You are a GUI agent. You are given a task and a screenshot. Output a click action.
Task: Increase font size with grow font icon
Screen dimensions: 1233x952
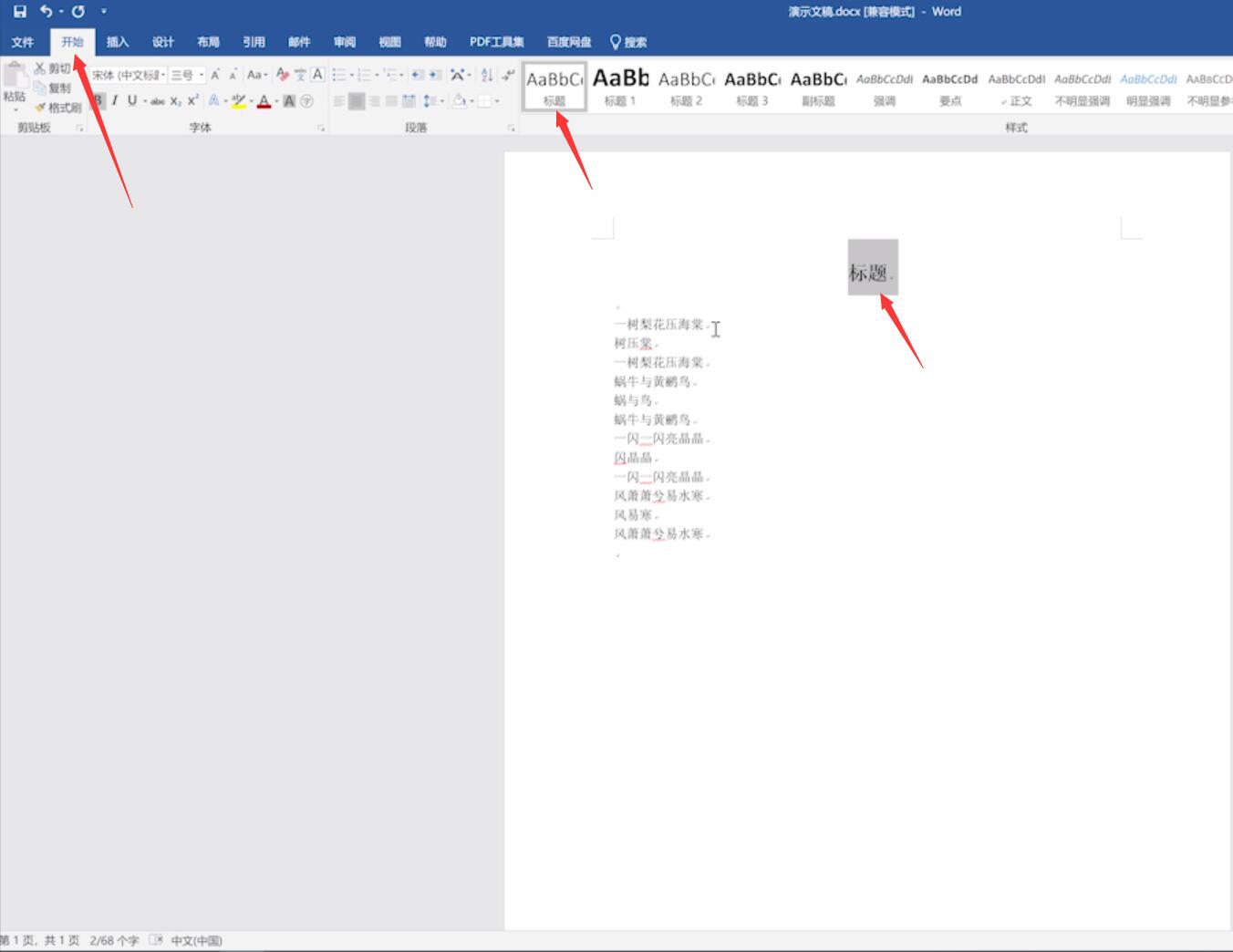215,75
